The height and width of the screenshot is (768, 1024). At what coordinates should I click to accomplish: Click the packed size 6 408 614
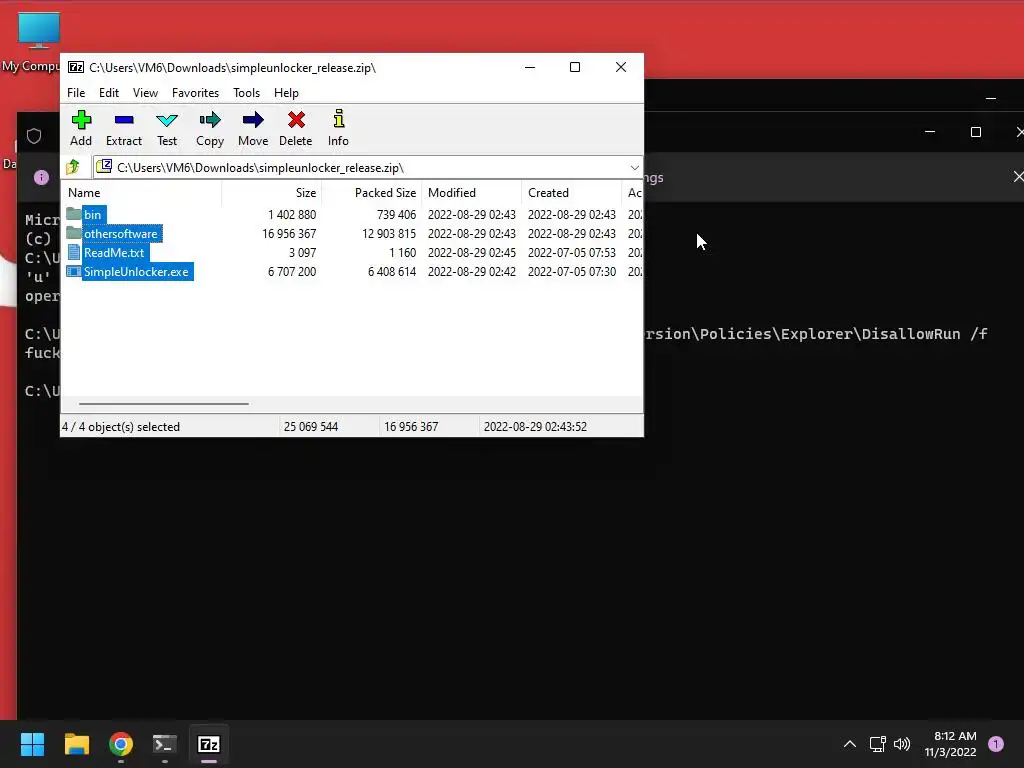tap(391, 272)
